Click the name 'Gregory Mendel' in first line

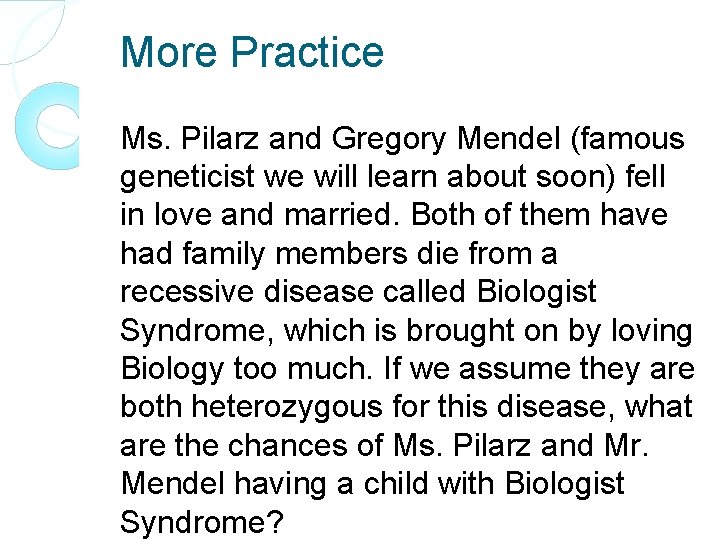tap(446, 138)
